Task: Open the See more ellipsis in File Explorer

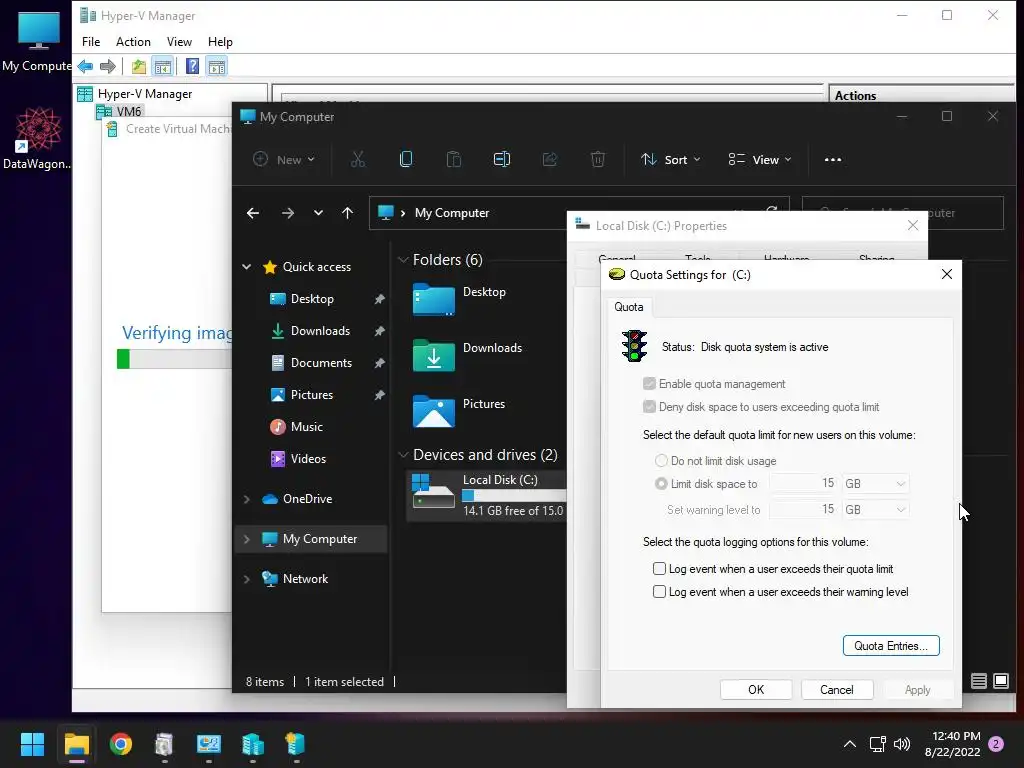Action: pos(833,159)
